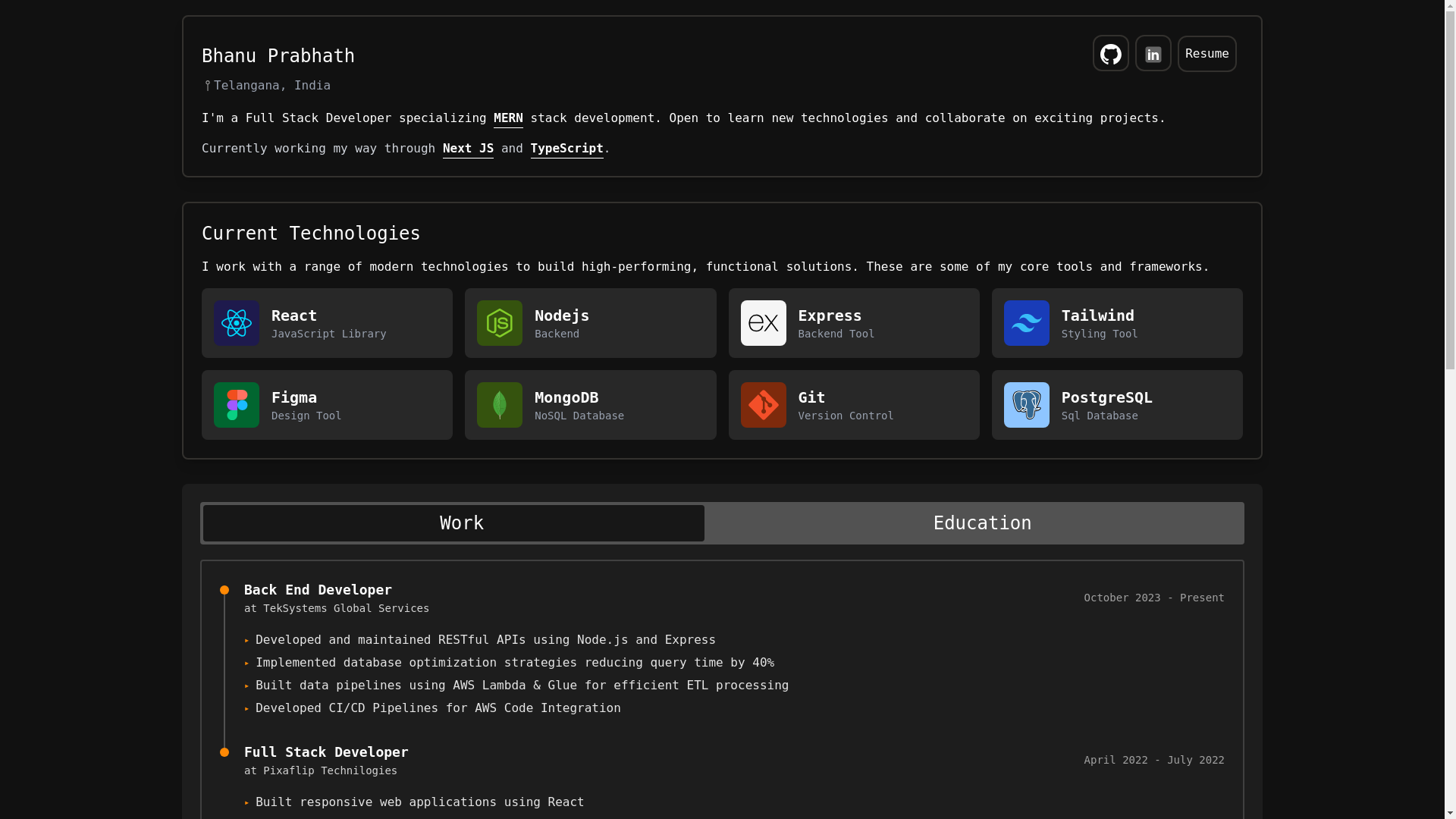
Task: Click the Nodejs logo icon
Action: pyautogui.click(x=500, y=323)
